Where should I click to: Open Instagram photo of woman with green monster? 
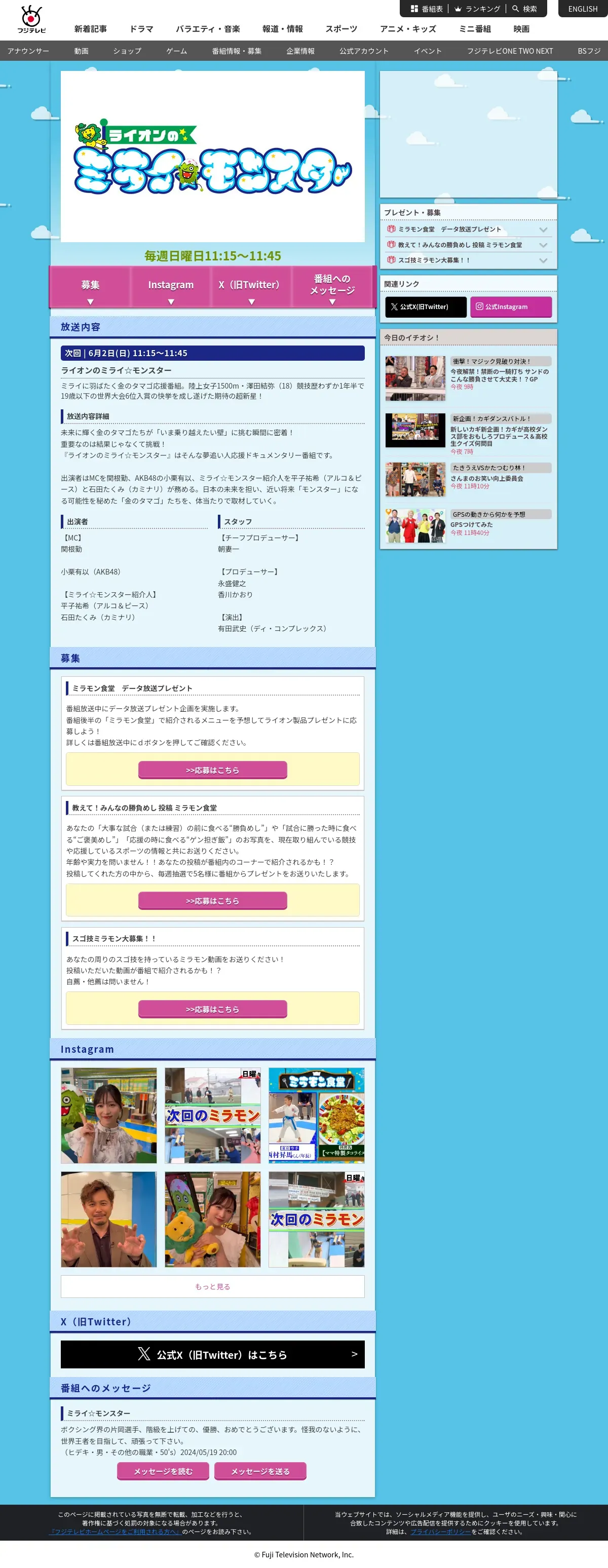108,1115
